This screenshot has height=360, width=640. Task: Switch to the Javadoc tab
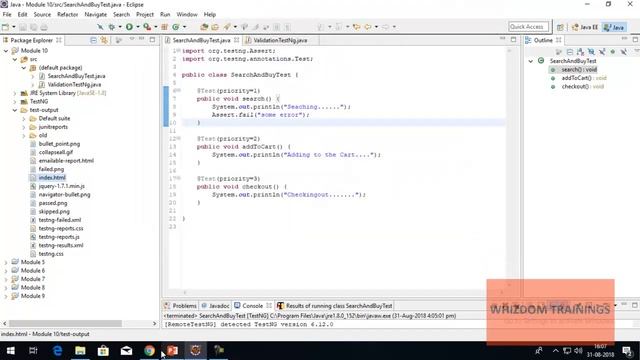[215, 305]
